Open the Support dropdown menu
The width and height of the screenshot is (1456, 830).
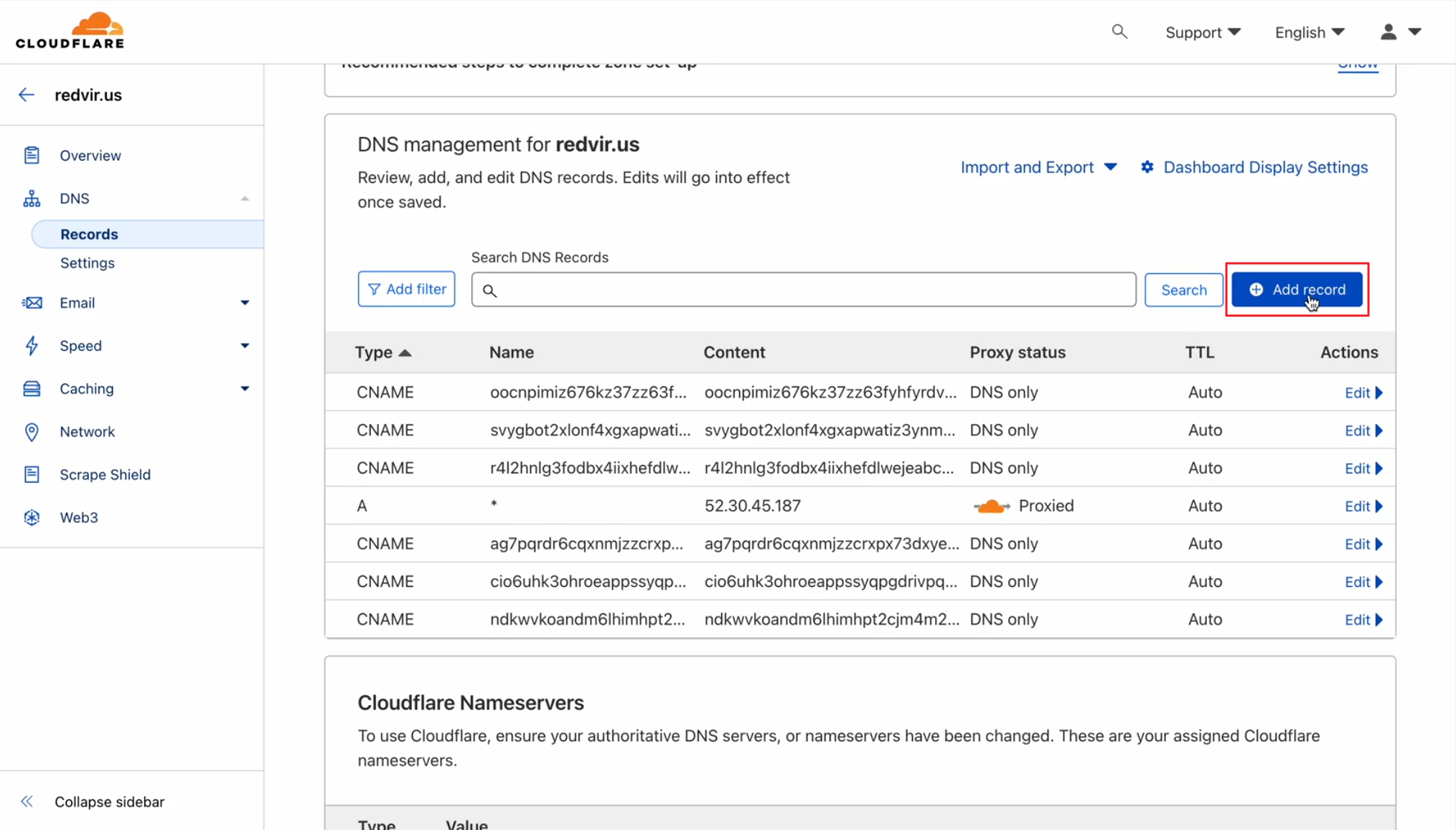coord(1202,32)
